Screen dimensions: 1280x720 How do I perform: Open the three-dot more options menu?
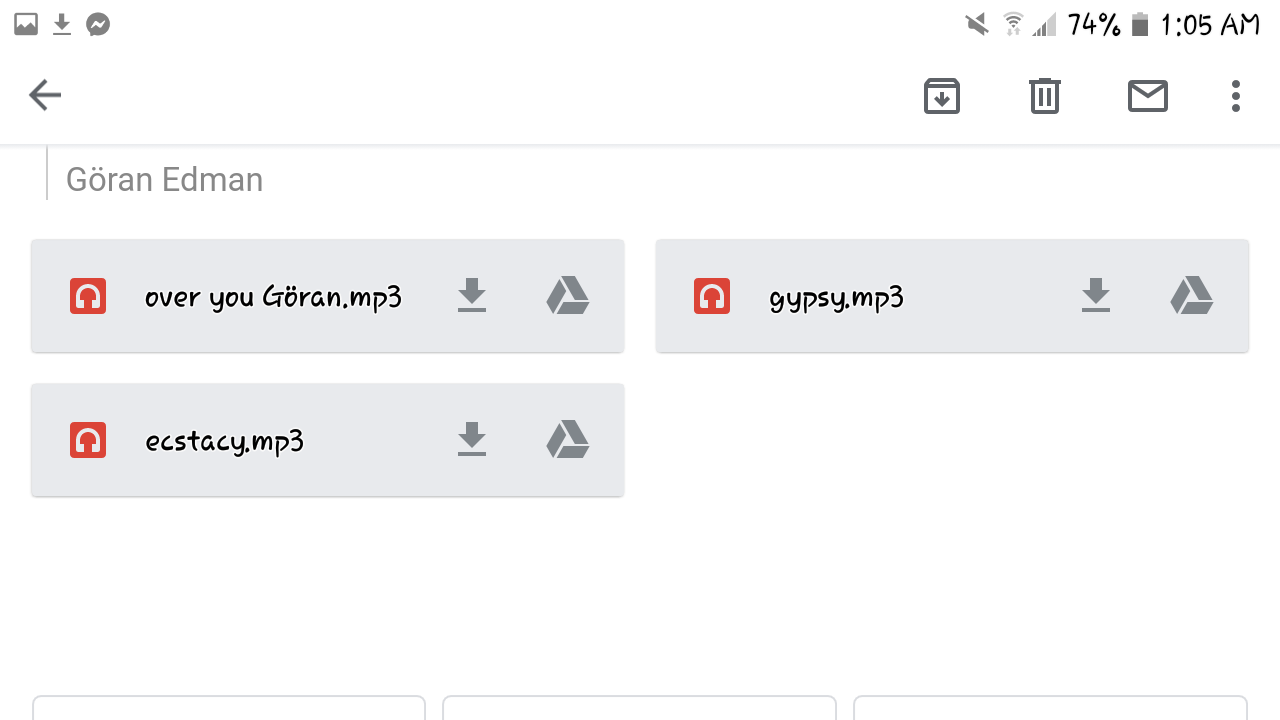(1236, 96)
